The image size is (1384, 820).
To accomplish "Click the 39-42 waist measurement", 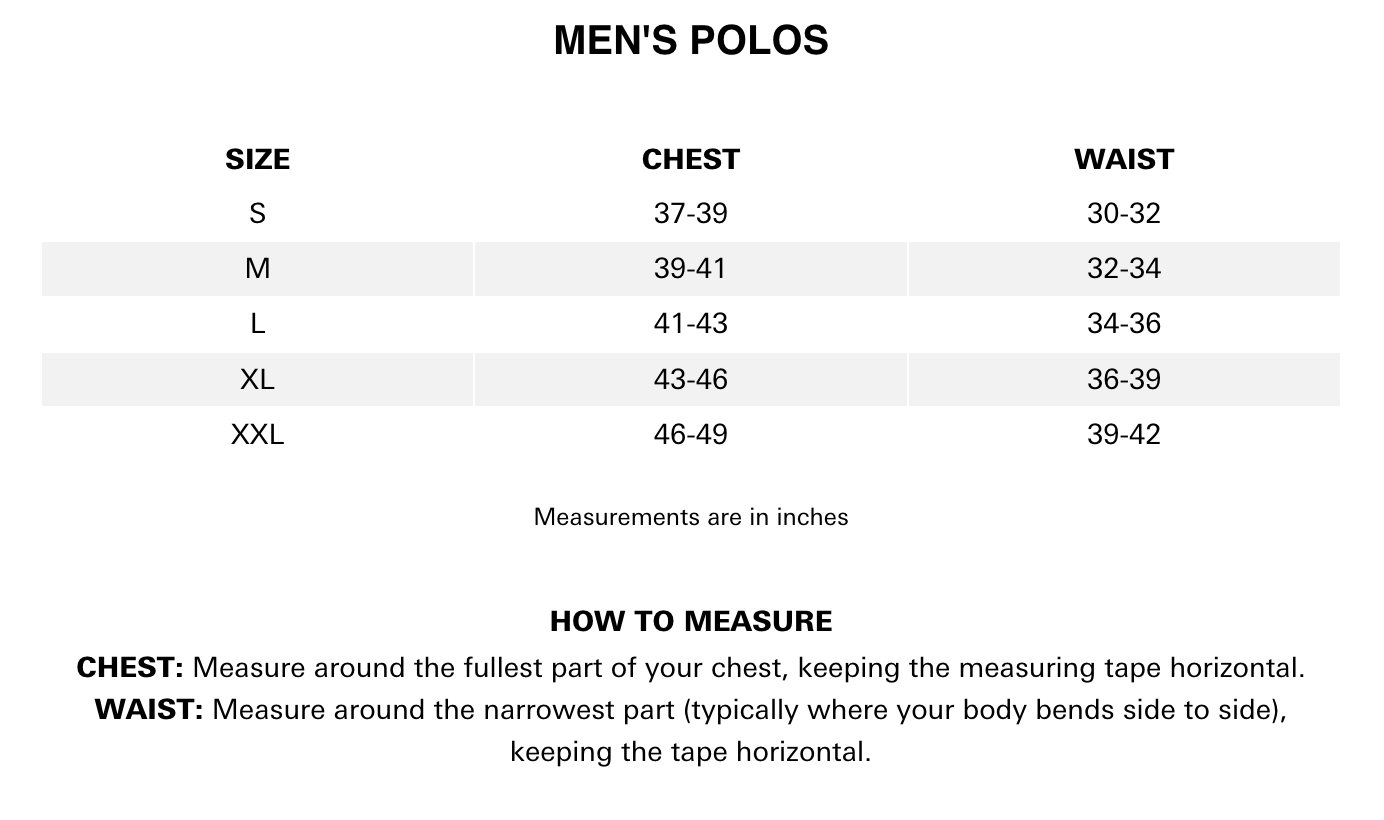I will (x=1124, y=435).
